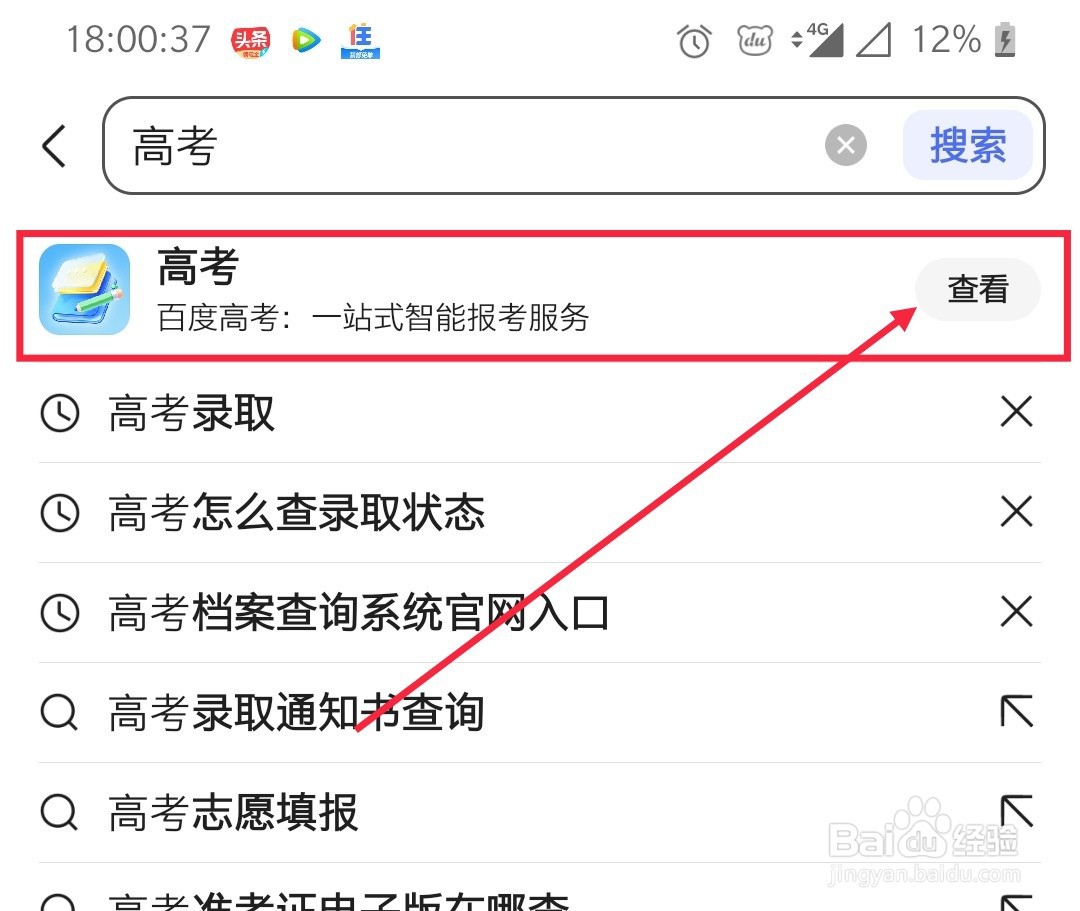Screen dimensions: 1080x911
Task: Remove 高考录取 from search history
Action: 1016,412
